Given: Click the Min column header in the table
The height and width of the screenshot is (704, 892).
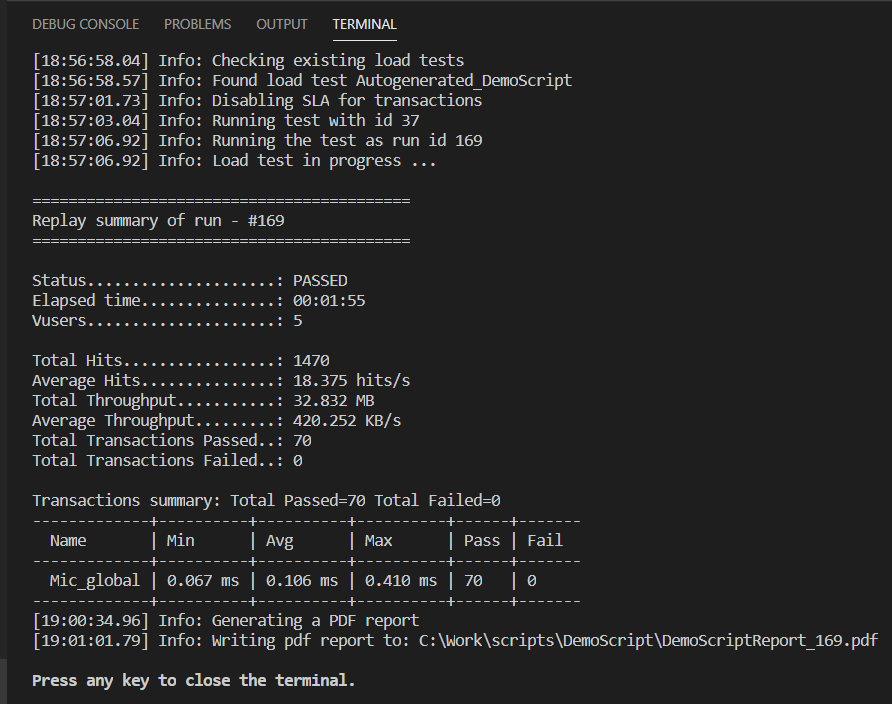Looking at the screenshot, I should 180,540.
